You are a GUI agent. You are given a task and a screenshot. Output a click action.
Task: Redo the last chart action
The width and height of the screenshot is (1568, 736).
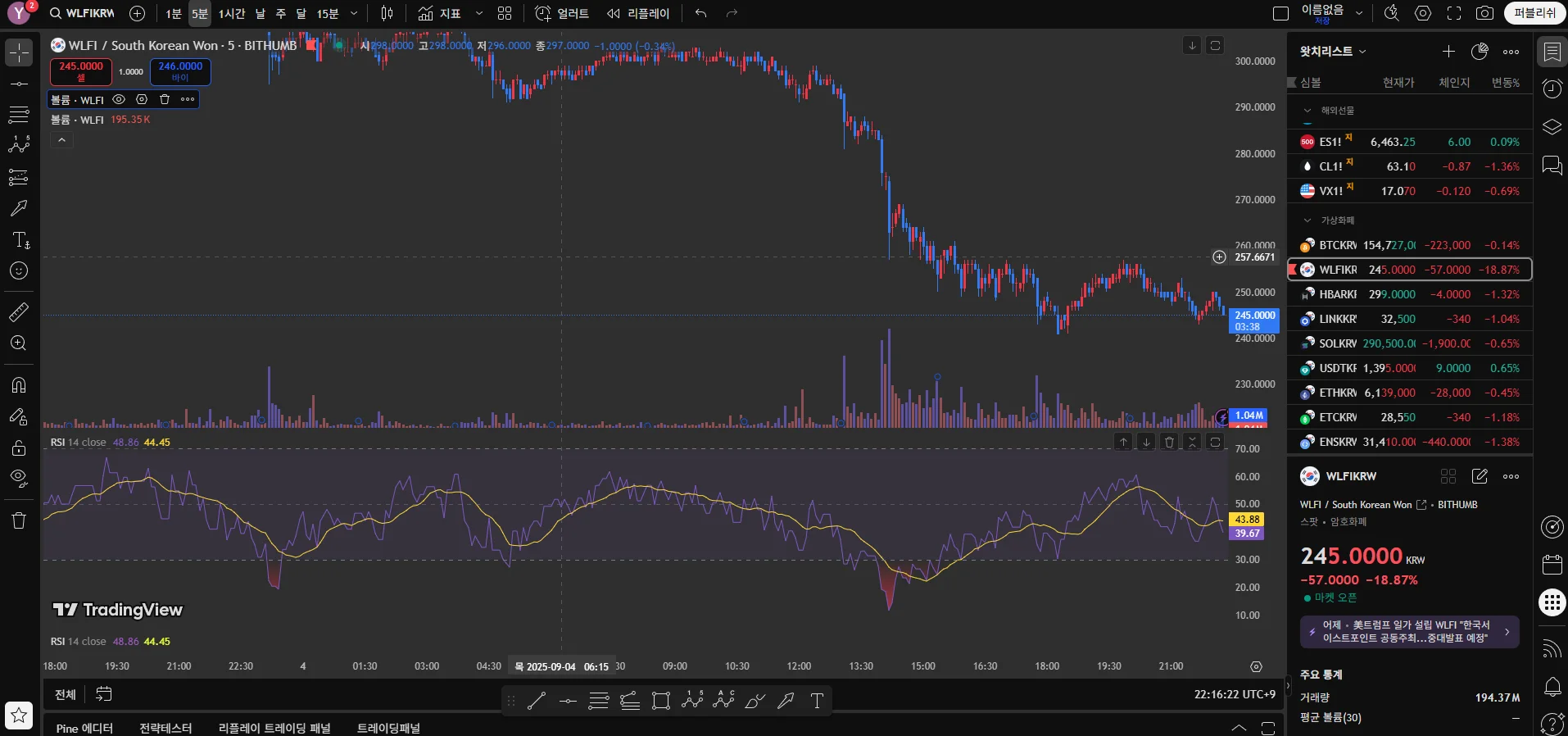coord(732,13)
